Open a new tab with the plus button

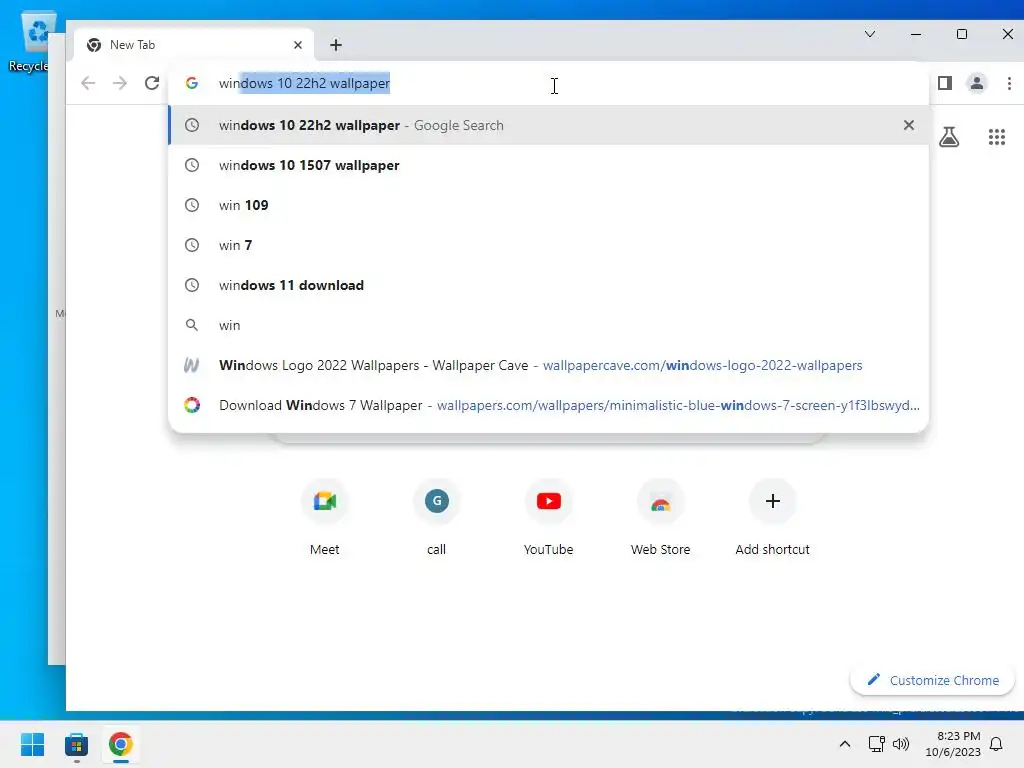tap(336, 45)
